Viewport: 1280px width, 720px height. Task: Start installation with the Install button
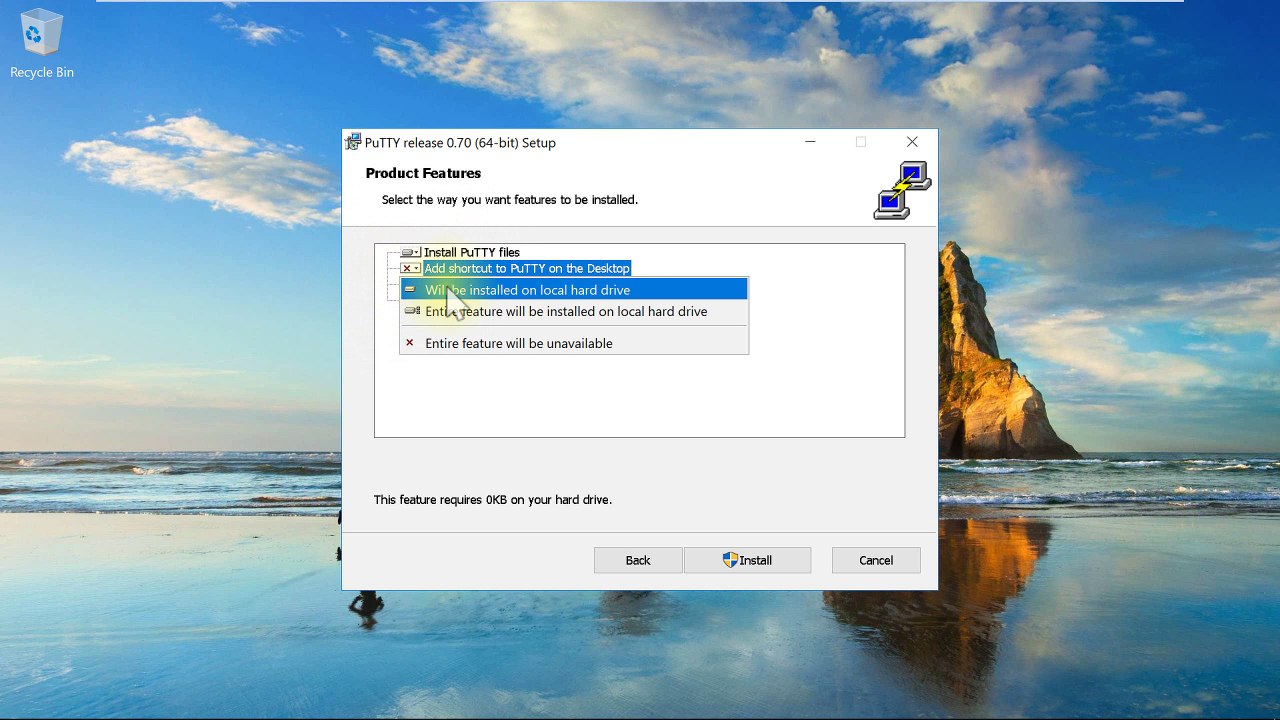(747, 560)
